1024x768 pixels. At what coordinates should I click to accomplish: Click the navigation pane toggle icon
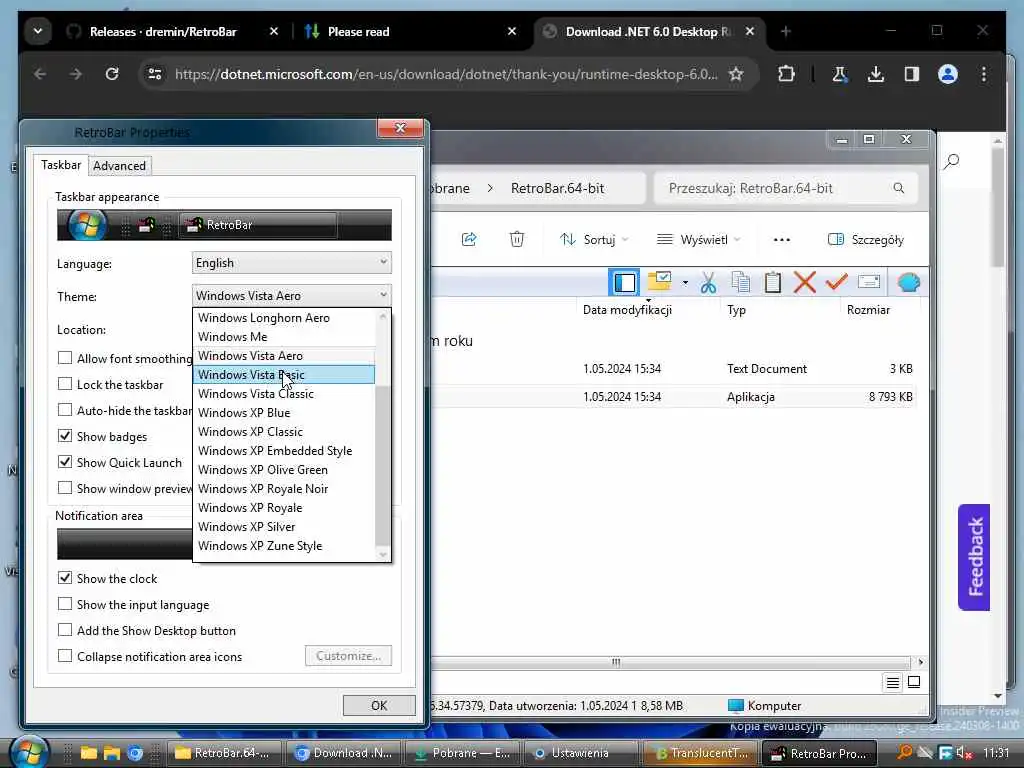pos(625,283)
